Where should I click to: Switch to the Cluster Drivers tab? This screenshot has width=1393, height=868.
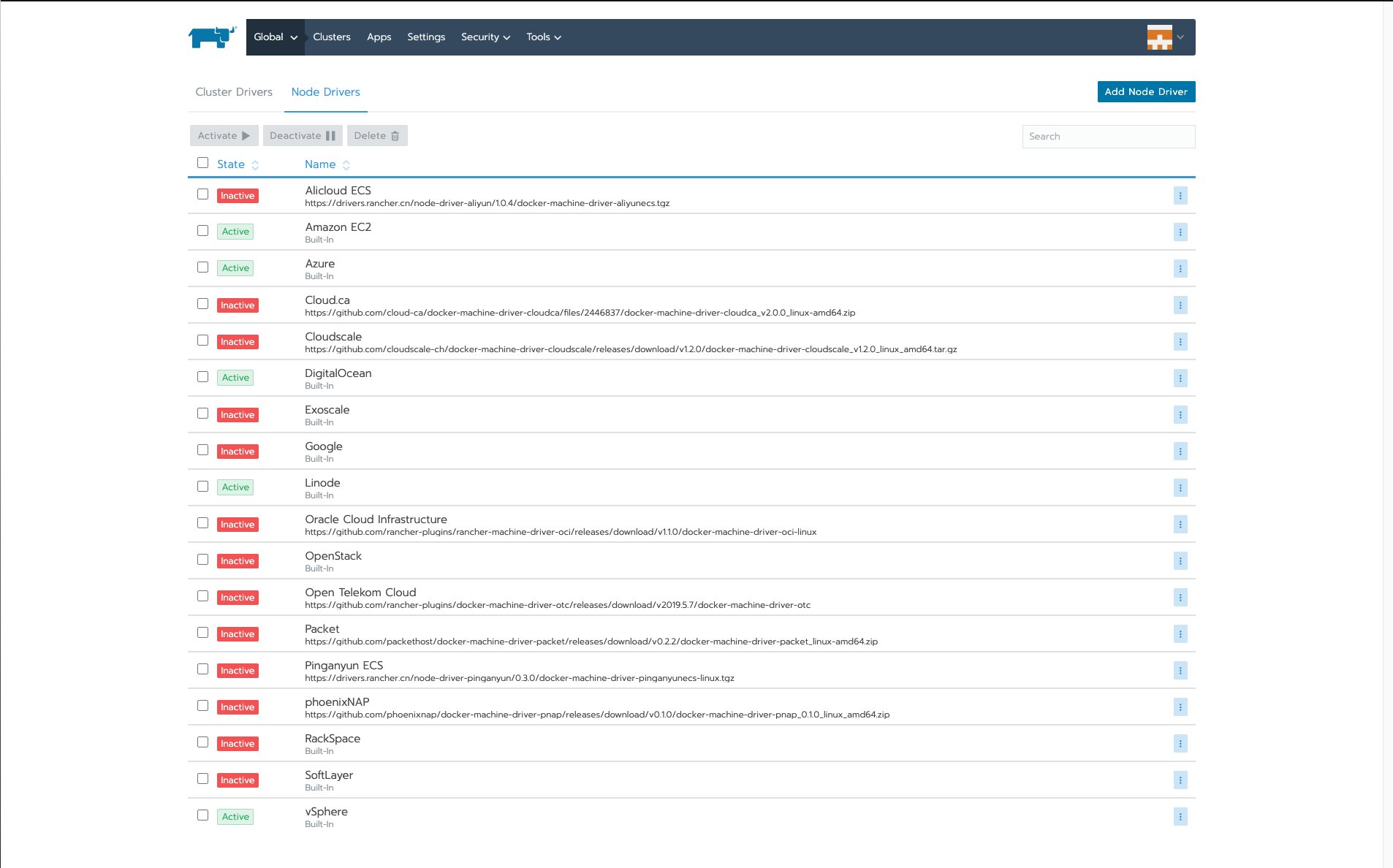234,92
